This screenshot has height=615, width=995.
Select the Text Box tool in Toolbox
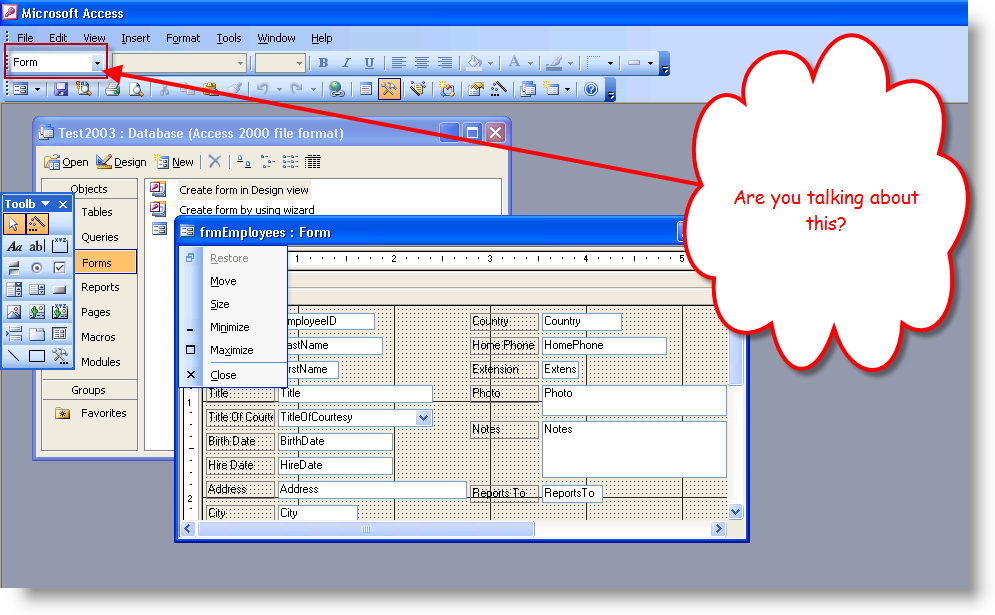pyautogui.click(x=37, y=246)
